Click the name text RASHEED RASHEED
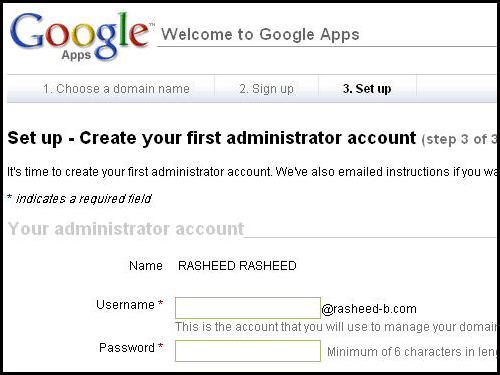500x375 pixels. (x=237, y=266)
